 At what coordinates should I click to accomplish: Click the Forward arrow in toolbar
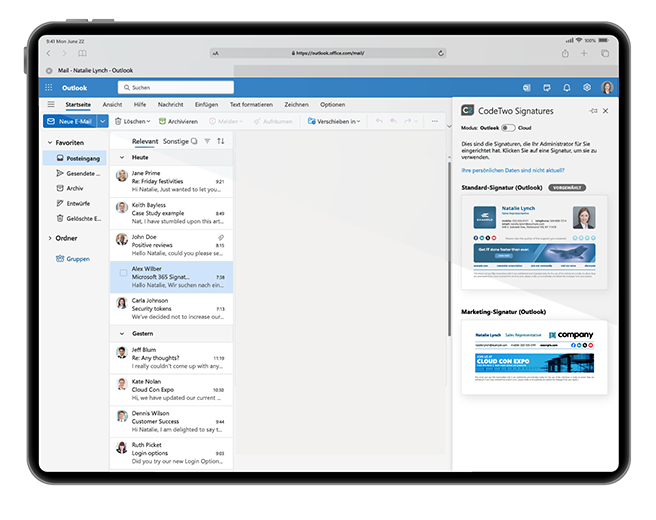tap(407, 121)
